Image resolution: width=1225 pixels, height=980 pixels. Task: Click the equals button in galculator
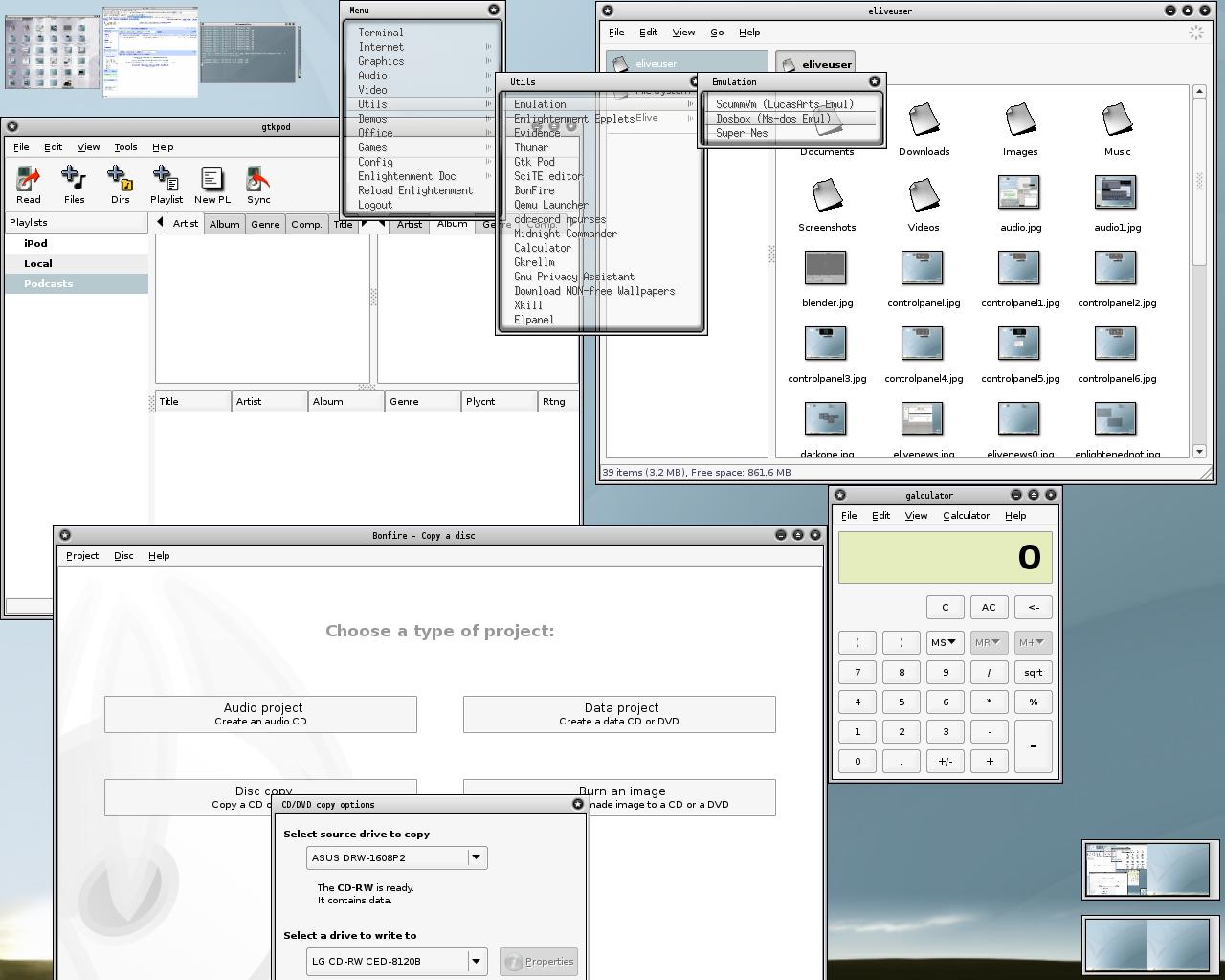[1034, 746]
